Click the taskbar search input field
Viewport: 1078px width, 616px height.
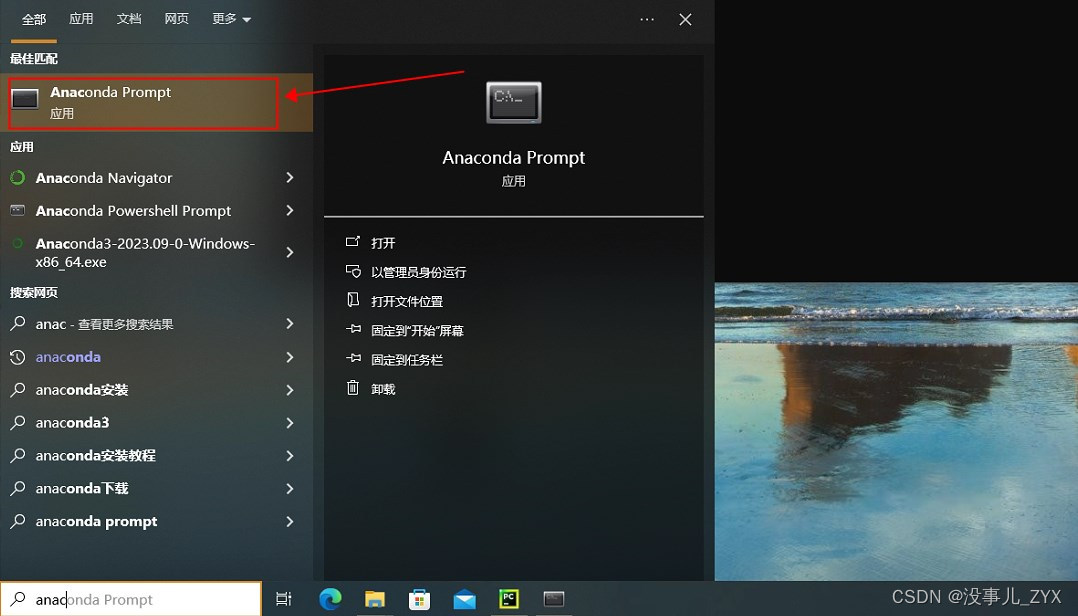[x=131, y=600]
